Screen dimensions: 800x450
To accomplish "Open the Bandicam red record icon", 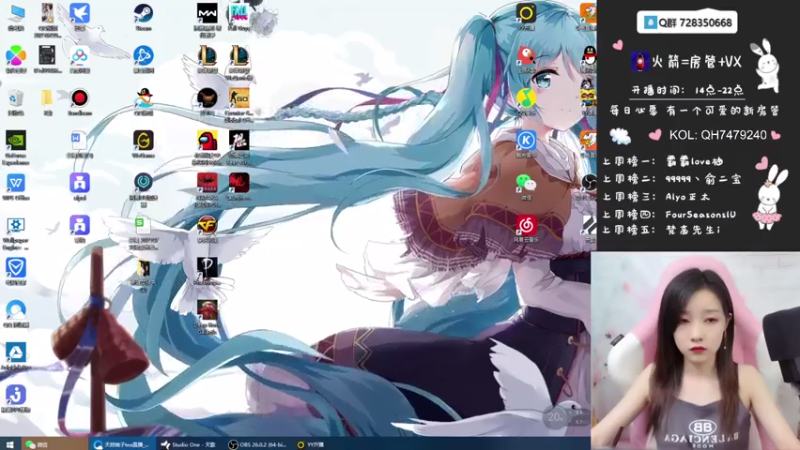I will pos(80,98).
